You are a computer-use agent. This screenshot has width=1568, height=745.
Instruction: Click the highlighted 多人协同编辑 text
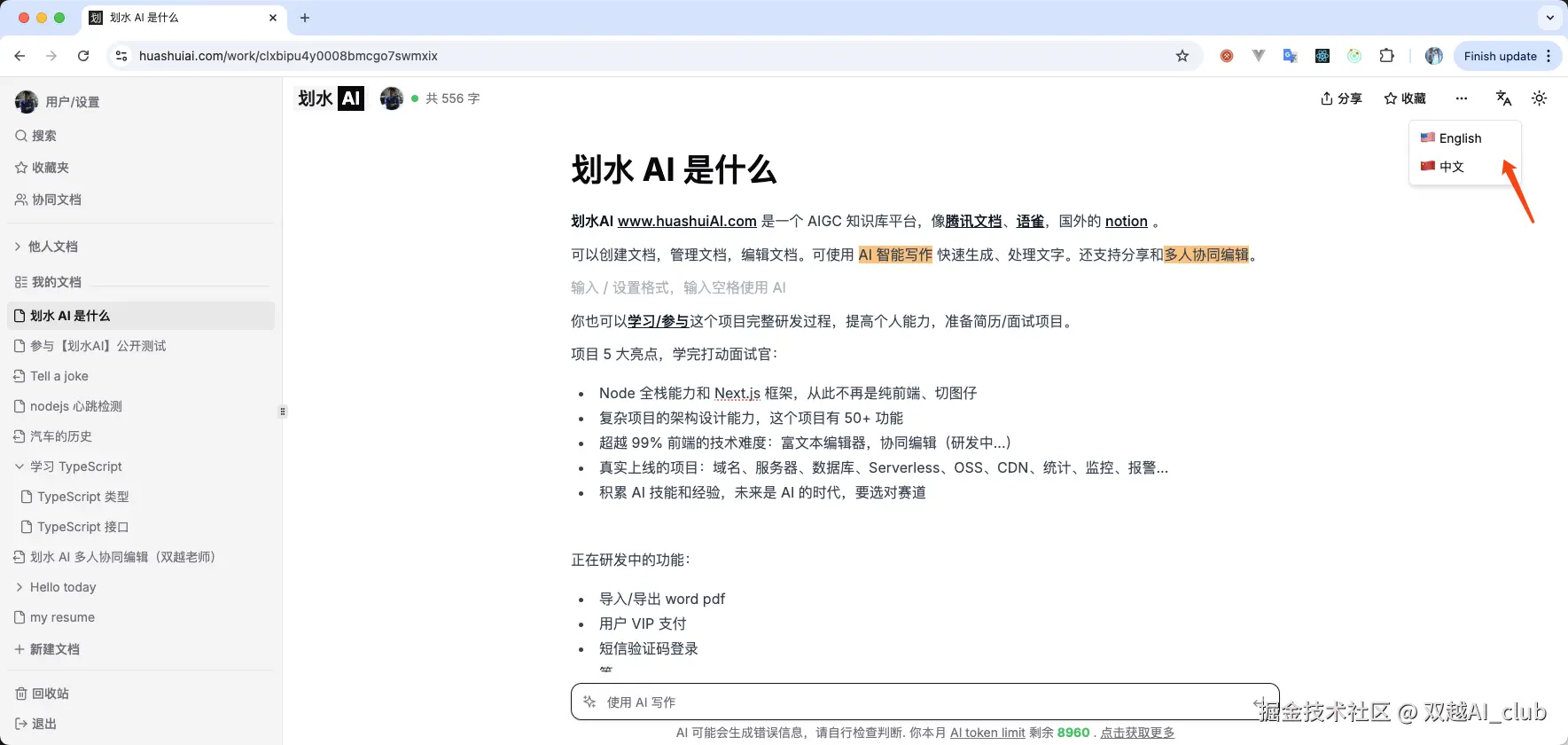click(1206, 255)
